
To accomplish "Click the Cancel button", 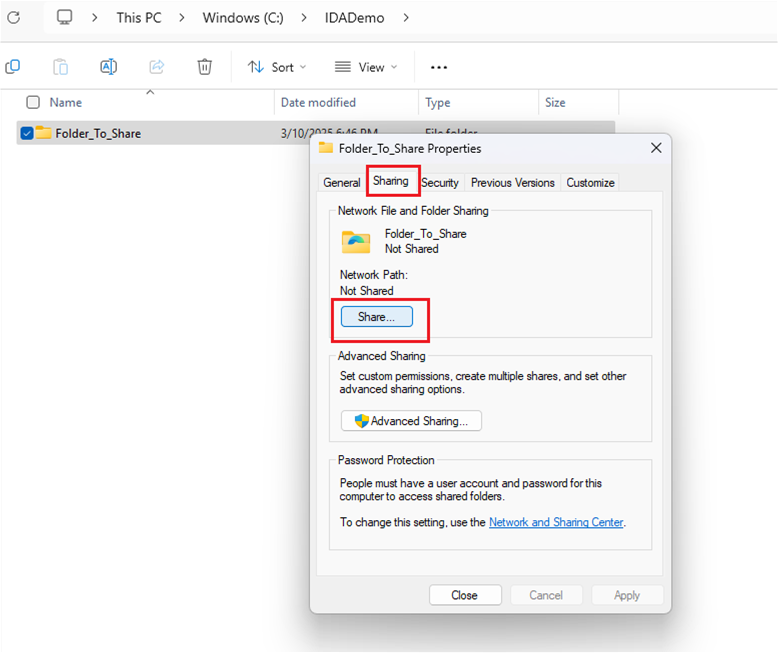I will 546,595.
